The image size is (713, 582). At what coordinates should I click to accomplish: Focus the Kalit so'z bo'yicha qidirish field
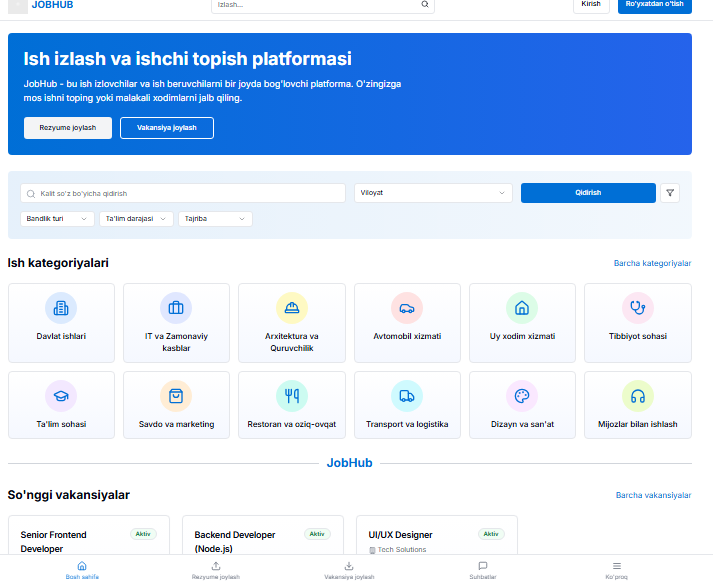pos(183,193)
